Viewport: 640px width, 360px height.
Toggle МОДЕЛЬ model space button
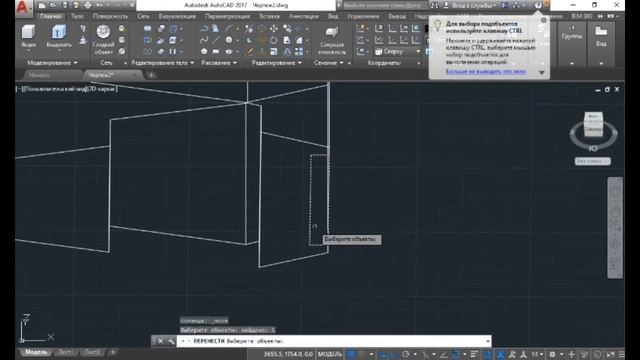click(329, 354)
